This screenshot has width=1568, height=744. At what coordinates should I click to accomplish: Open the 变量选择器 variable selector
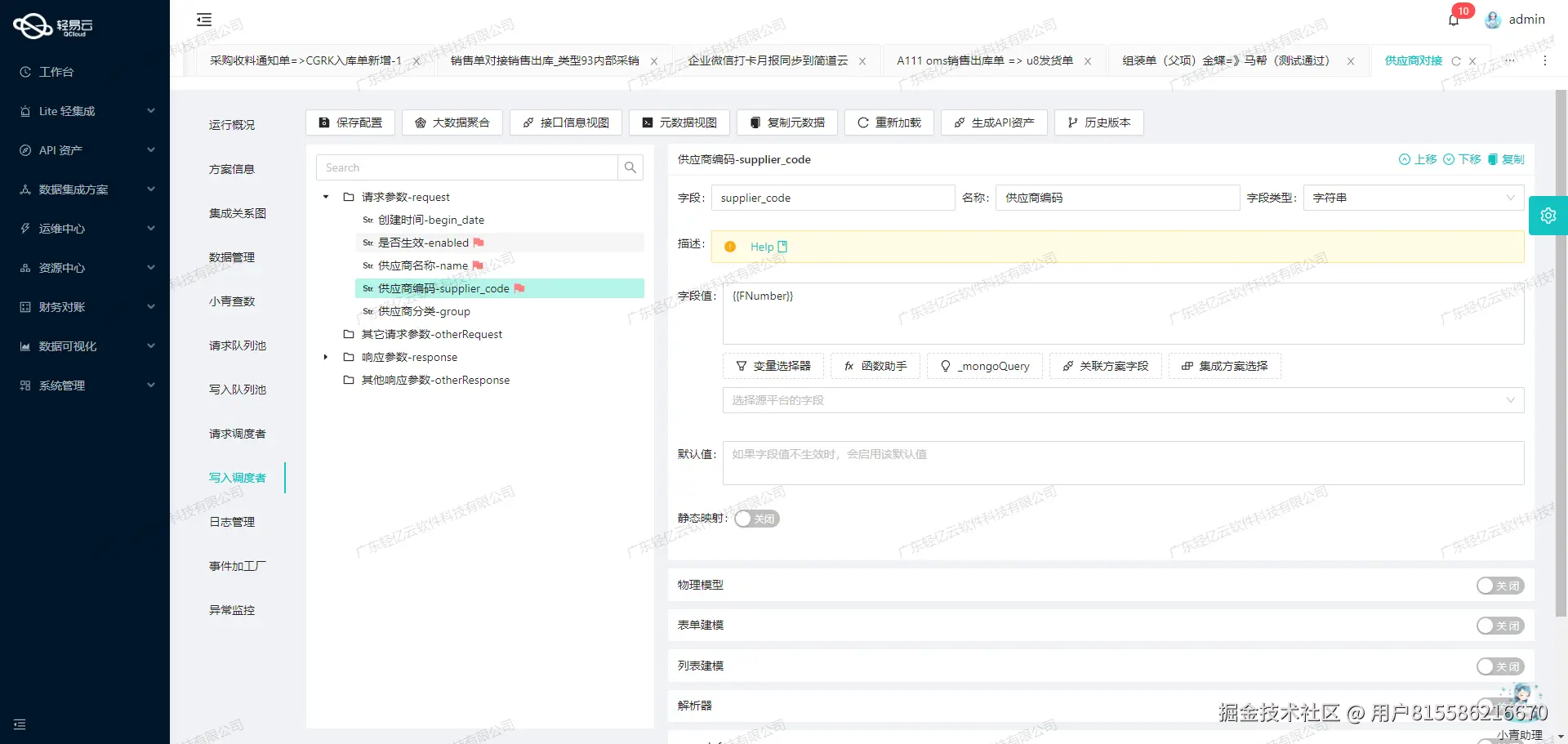coord(773,366)
